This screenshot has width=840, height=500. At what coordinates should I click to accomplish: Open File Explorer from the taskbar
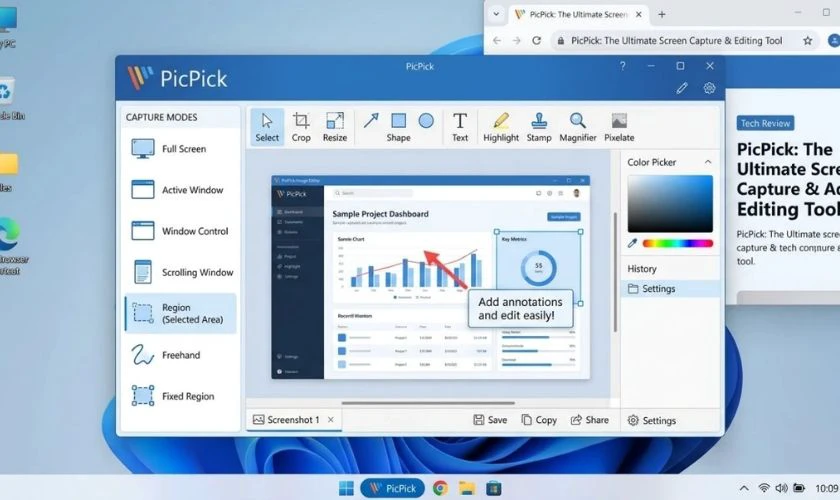click(467, 488)
